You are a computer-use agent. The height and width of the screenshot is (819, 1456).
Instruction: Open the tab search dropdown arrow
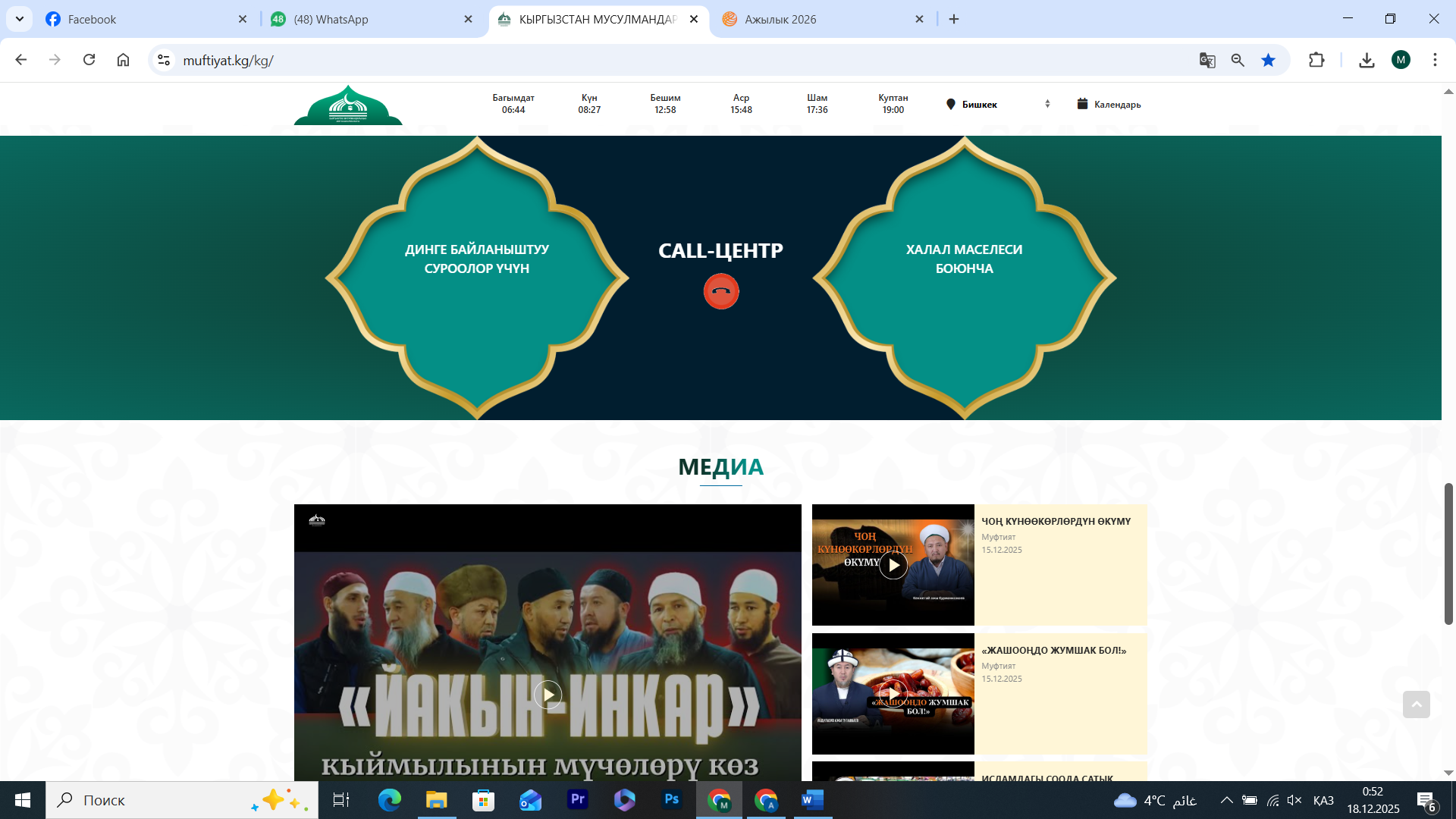[x=20, y=19]
